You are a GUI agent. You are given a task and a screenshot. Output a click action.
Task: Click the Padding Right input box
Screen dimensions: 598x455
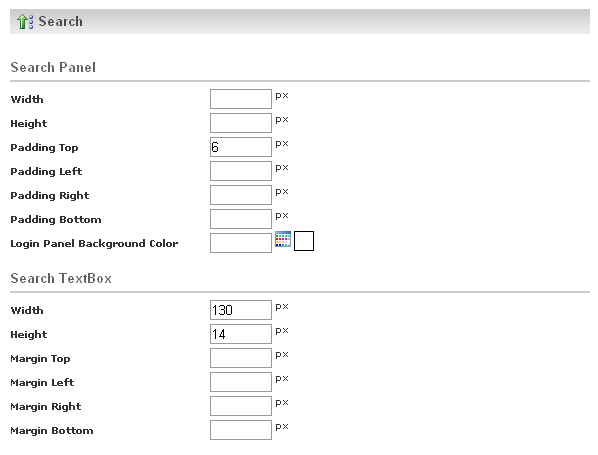241,195
